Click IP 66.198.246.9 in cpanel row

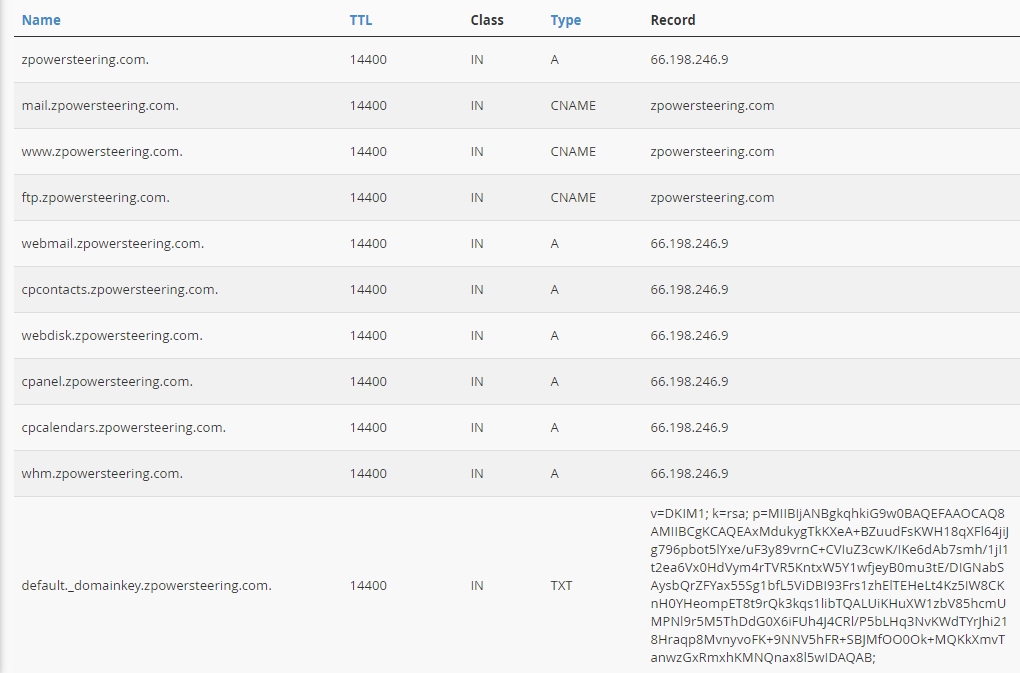(x=690, y=382)
